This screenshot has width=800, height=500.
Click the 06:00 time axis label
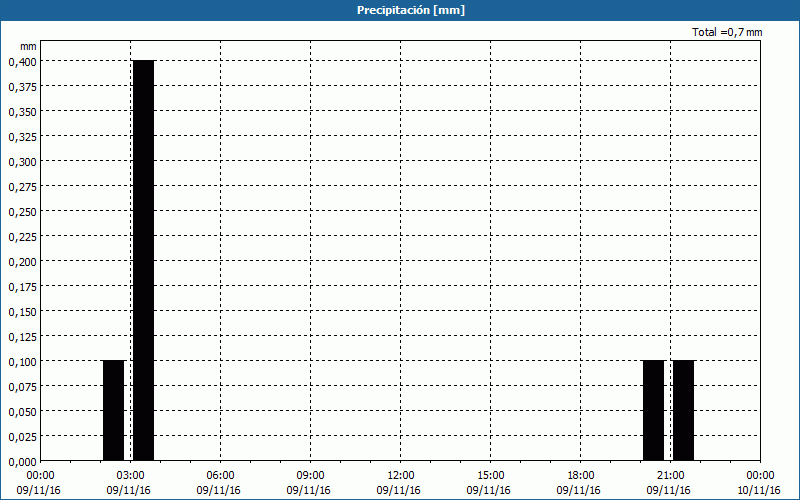pos(220,476)
